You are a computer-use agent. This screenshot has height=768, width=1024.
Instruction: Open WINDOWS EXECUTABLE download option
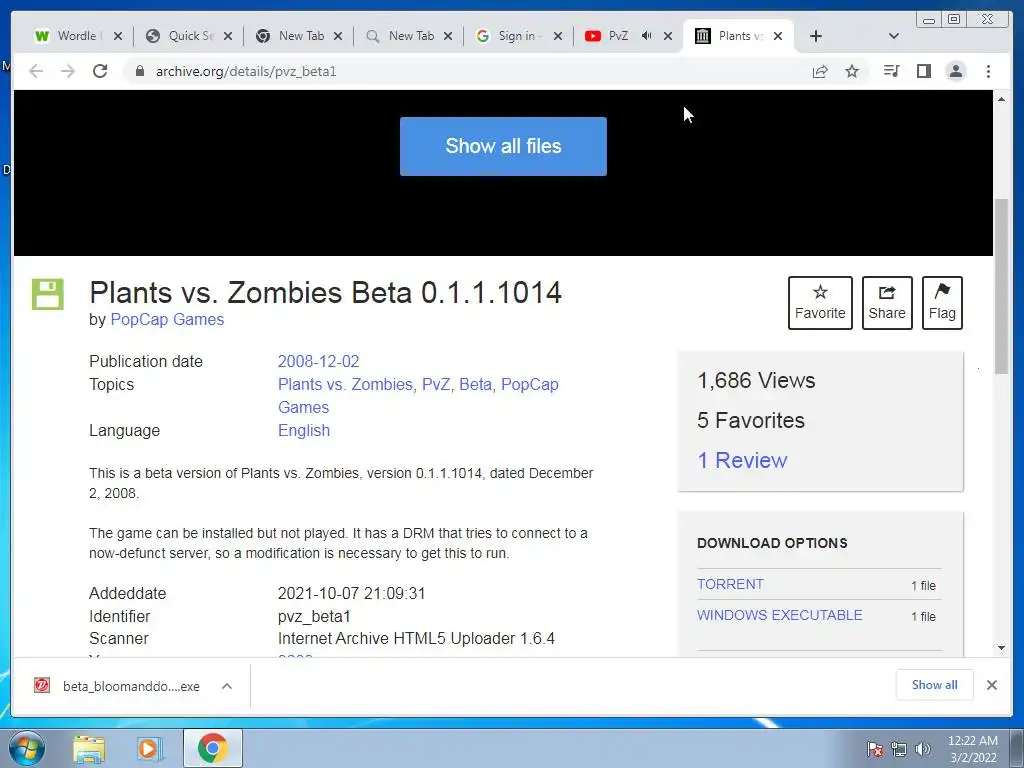tap(779, 615)
